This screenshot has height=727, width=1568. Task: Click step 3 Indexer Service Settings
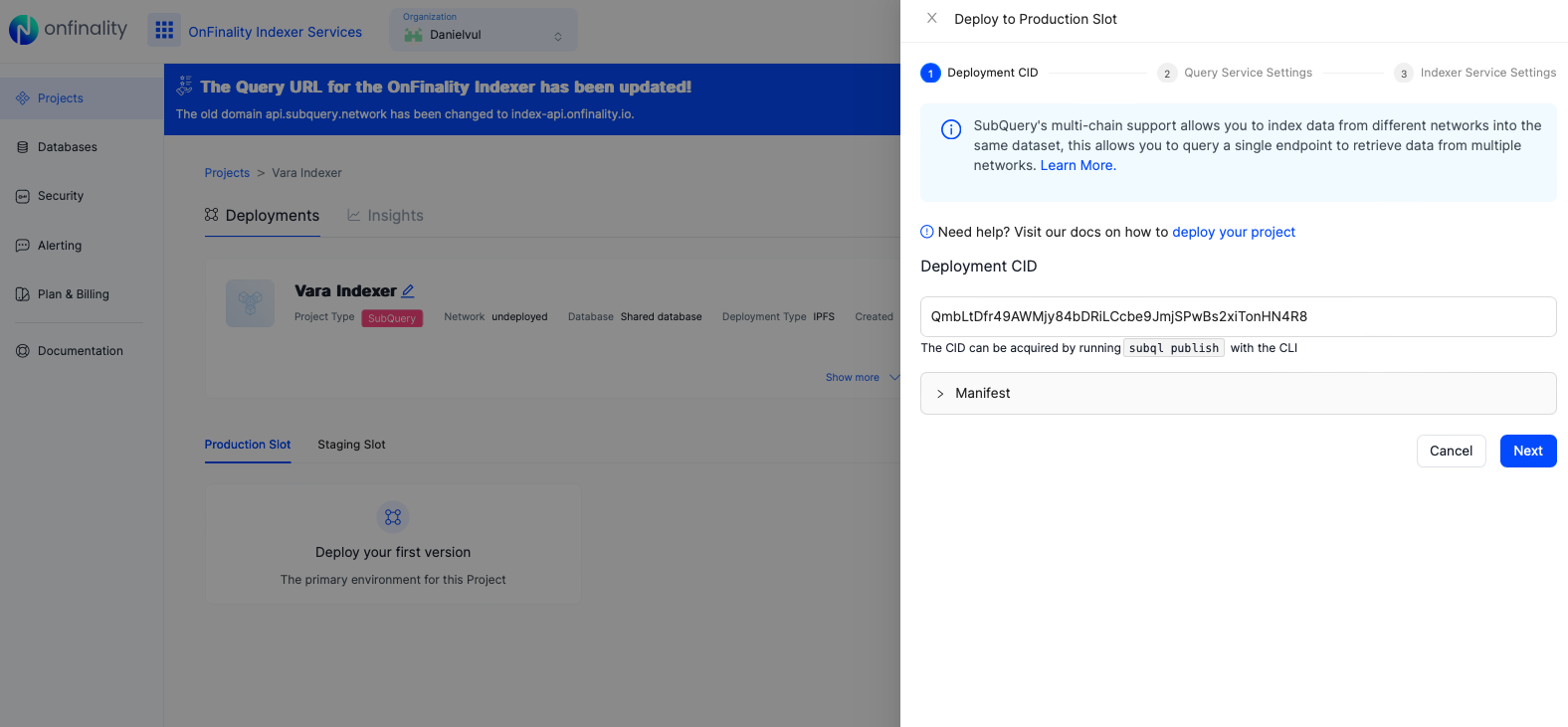pos(1475,73)
